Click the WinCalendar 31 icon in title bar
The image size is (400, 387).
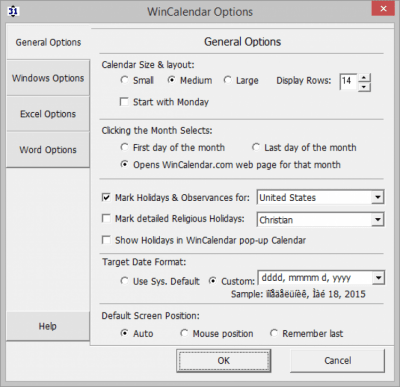click(x=13, y=11)
